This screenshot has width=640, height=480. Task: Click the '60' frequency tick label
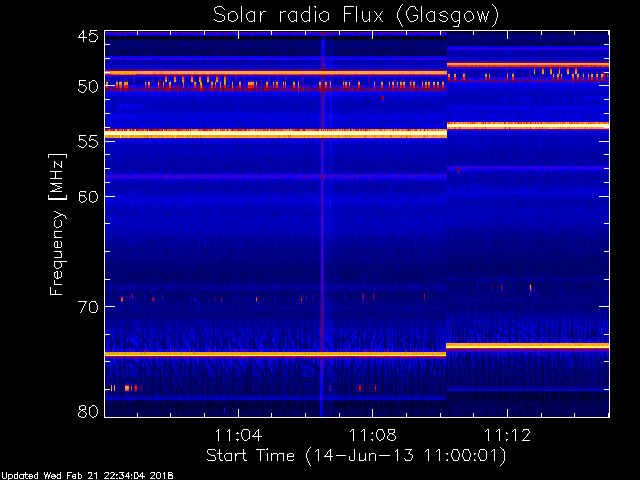[x=88, y=196]
